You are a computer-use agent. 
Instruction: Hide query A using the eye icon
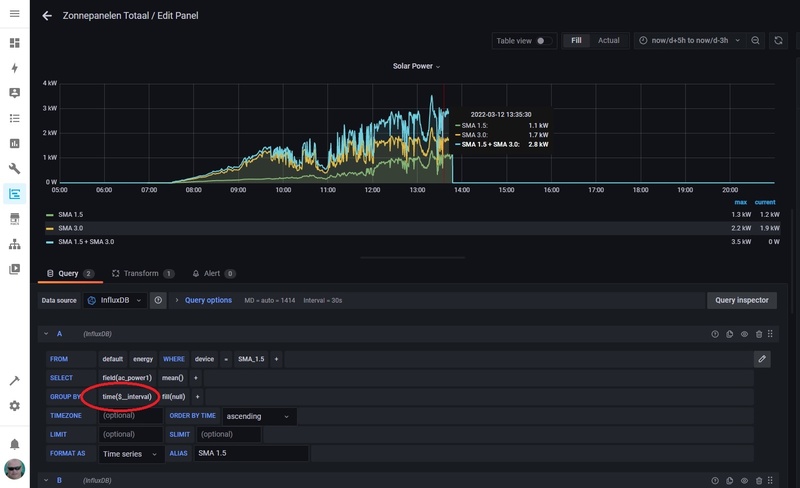click(745, 334)
